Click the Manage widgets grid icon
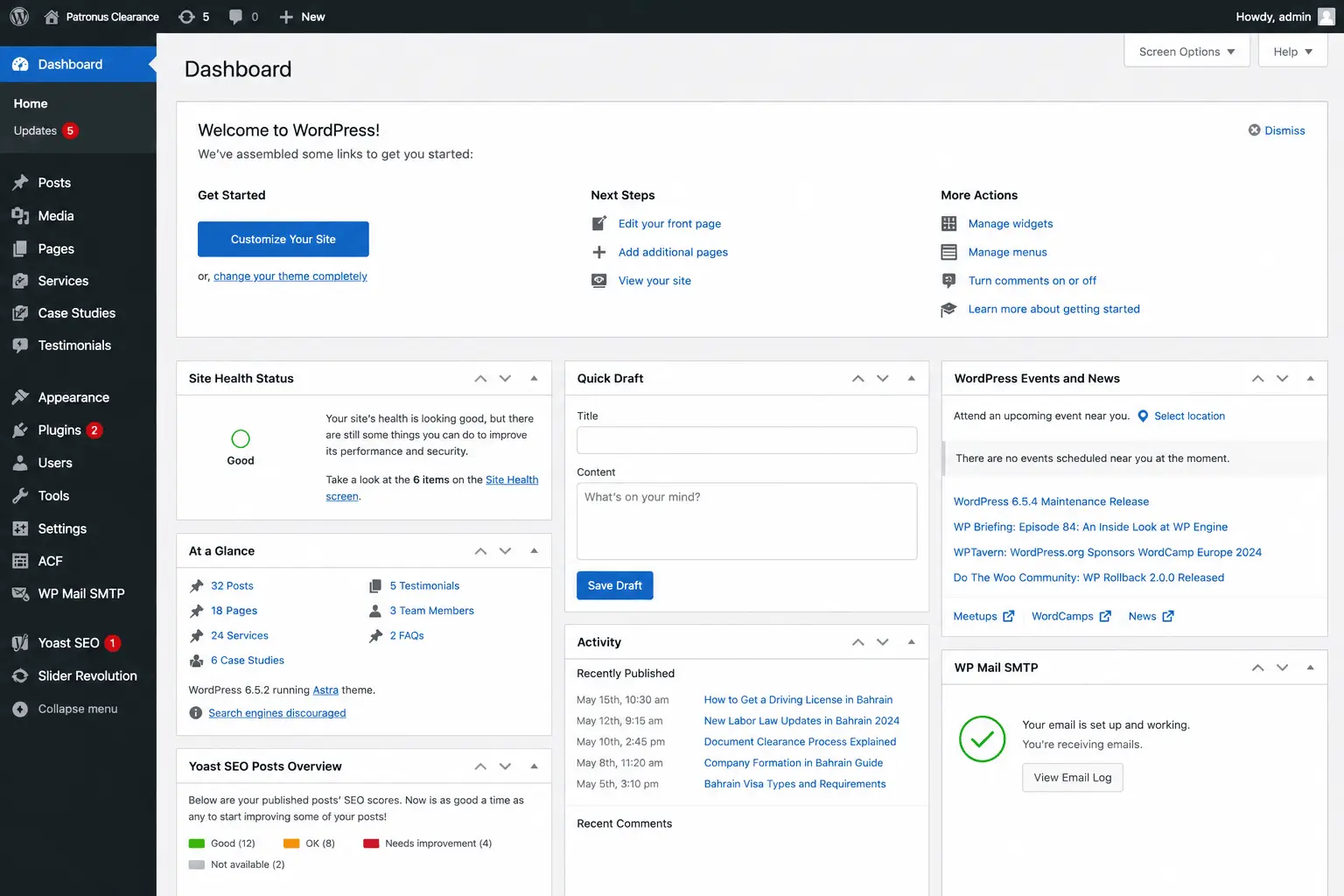This screenshot has width=1344, height=896. click(948, 224)
